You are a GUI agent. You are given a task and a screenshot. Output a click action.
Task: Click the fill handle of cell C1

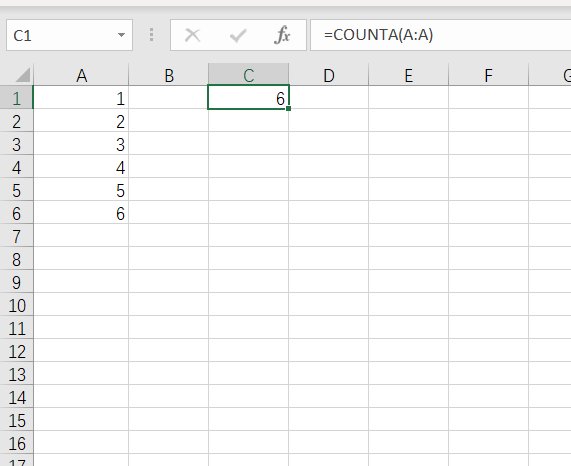[288, 108]
